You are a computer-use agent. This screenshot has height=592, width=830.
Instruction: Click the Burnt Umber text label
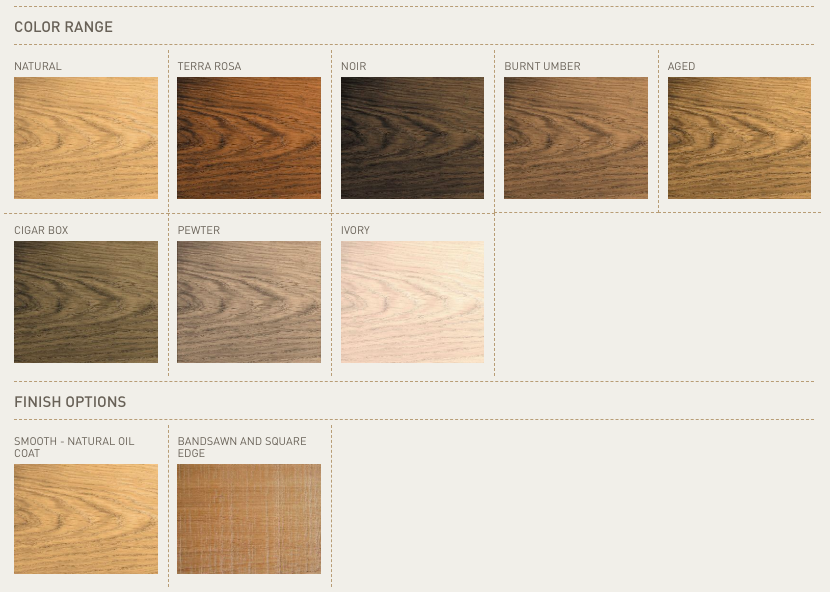(x=542, y=67)
